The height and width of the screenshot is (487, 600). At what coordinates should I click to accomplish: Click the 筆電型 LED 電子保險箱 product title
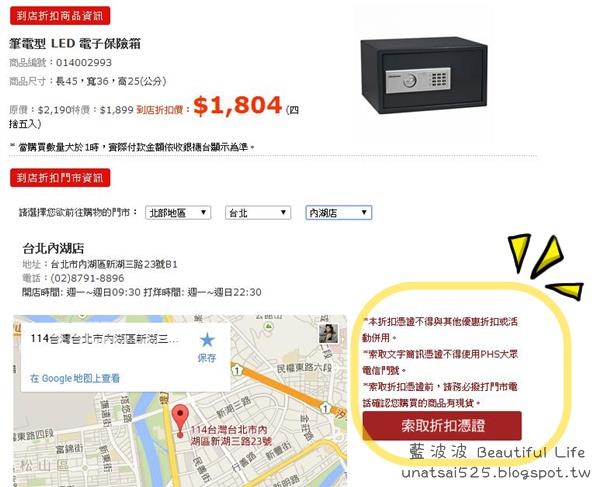75,44
